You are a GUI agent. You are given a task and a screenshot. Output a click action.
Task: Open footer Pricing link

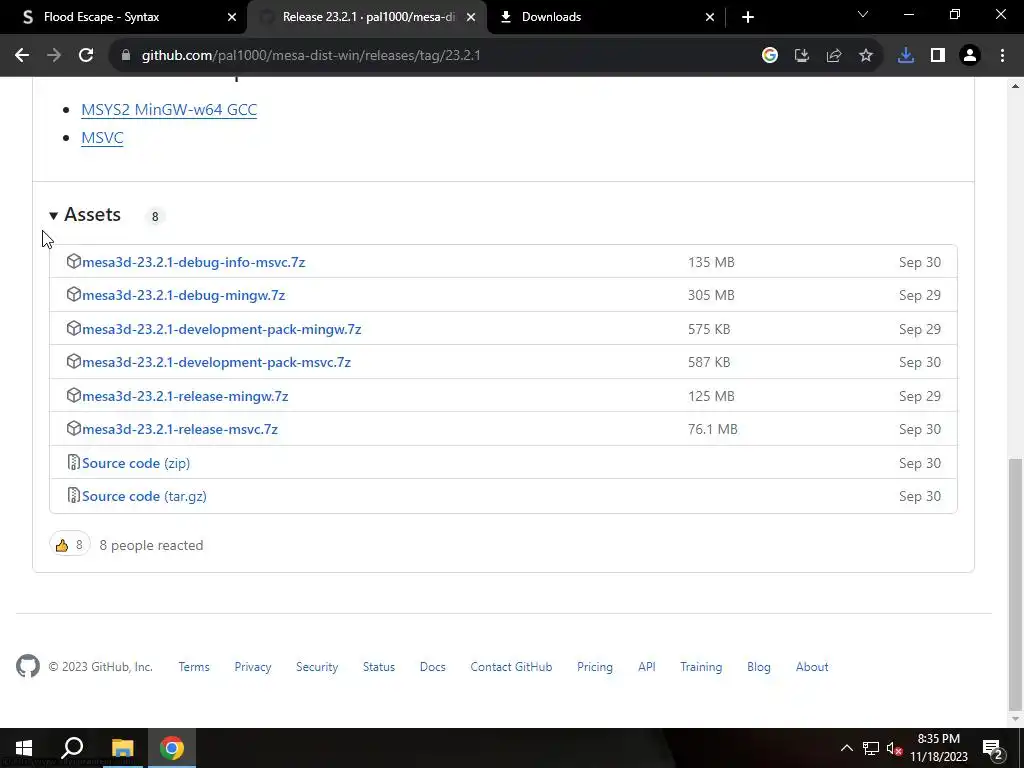tap(595, 667)
